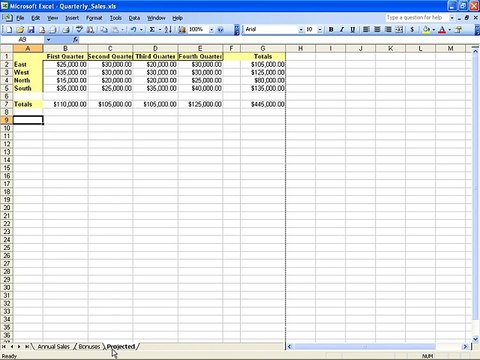The height and width of the screenshot is (360, 480).
Task: Select the South row label cell
Action: point(28,88)
